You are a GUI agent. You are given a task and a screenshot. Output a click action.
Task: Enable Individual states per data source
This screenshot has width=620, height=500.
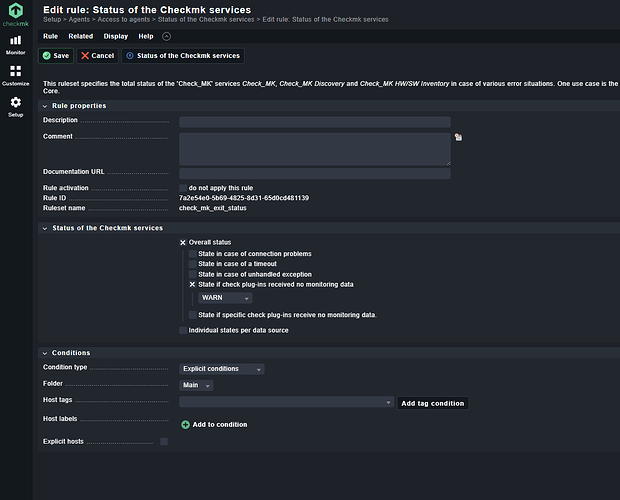click(183, 330)
